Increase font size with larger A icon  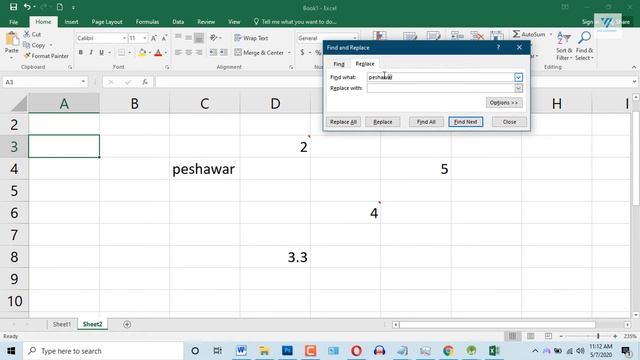pyautogui.click(x=154, y=38)
